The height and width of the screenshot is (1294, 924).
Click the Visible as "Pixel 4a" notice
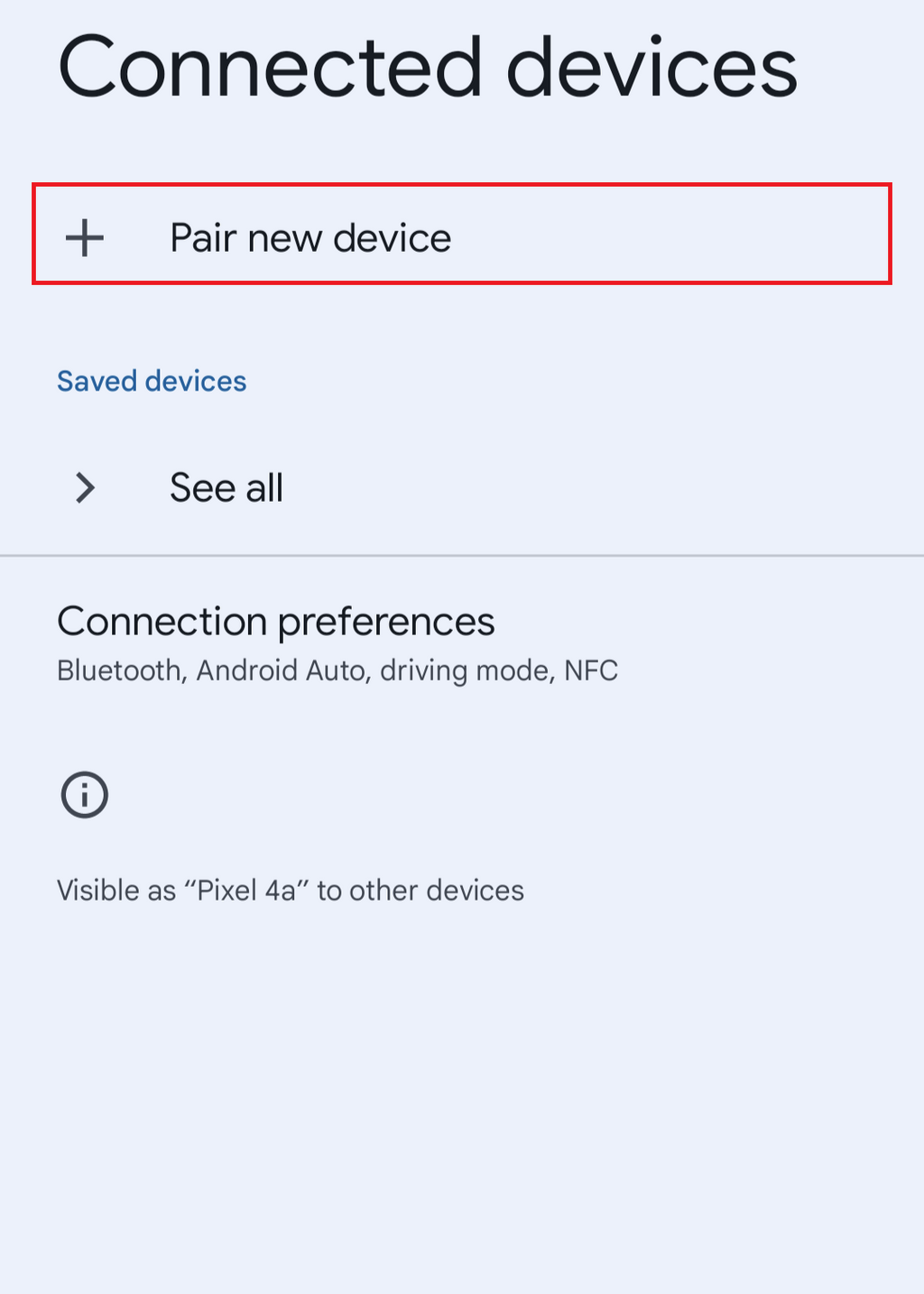[291, 891]
